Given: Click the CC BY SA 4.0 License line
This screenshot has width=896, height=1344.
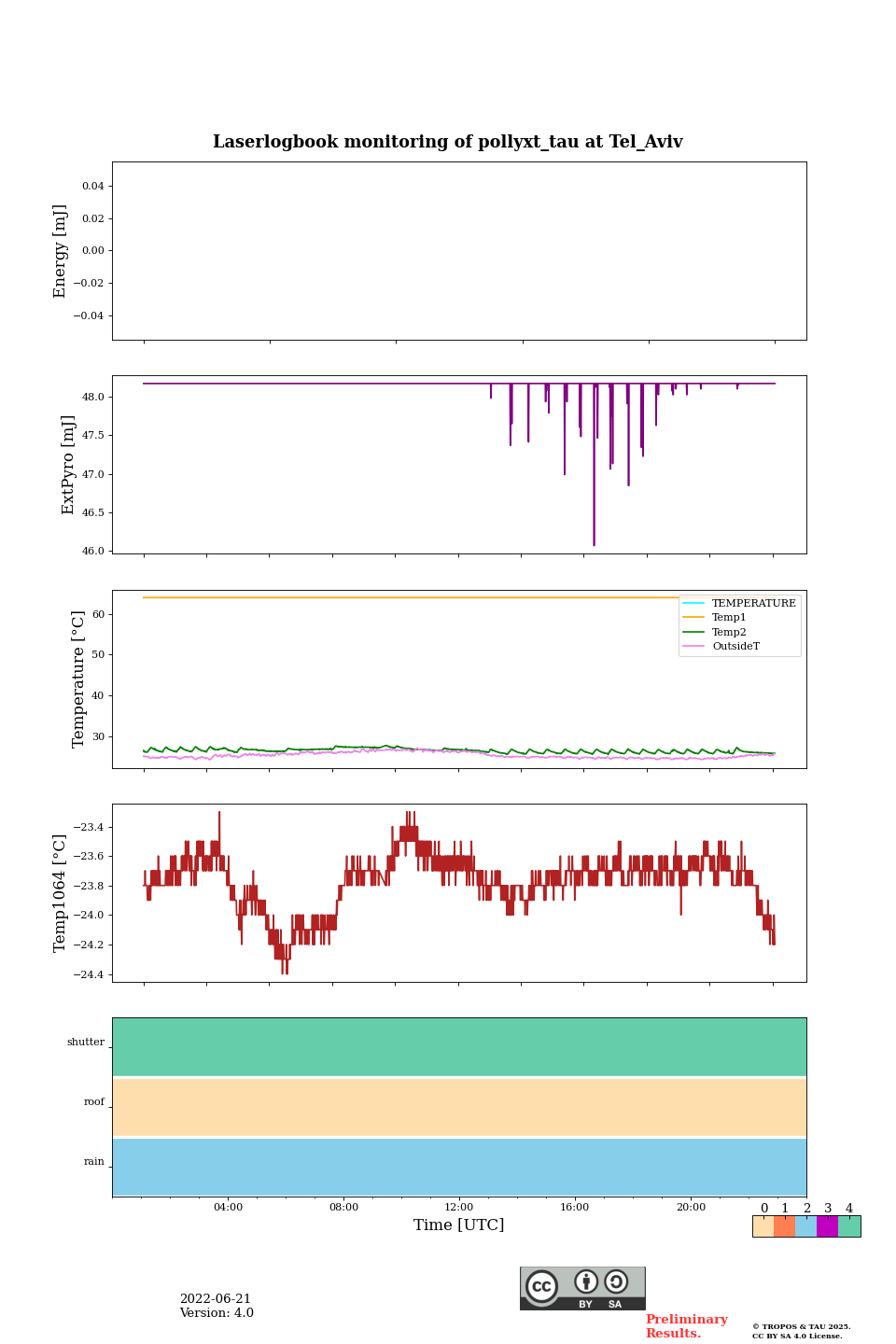Looking at the screenshot, I should coord(797,1336).
